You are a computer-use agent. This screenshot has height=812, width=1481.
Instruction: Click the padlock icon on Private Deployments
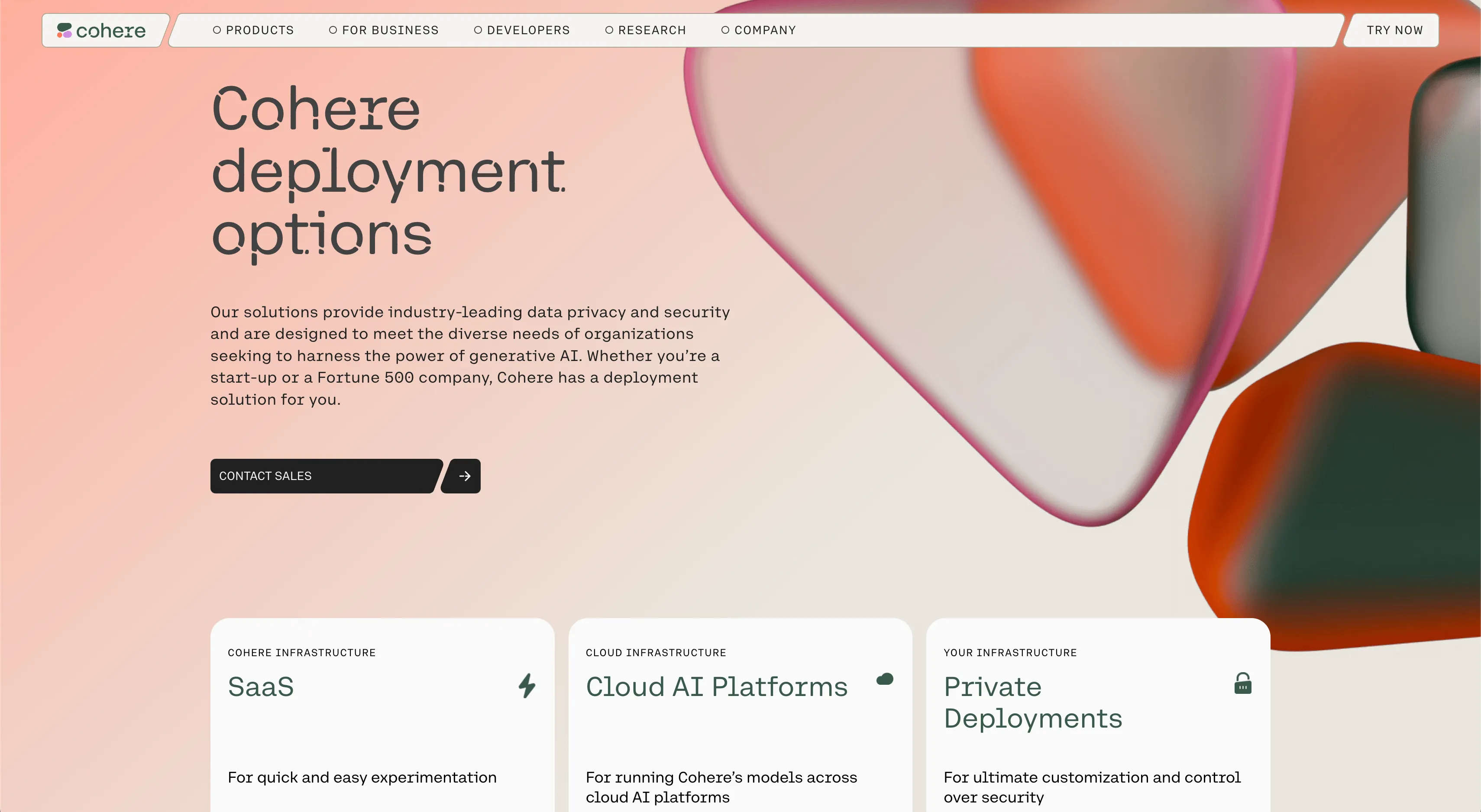1242,683
